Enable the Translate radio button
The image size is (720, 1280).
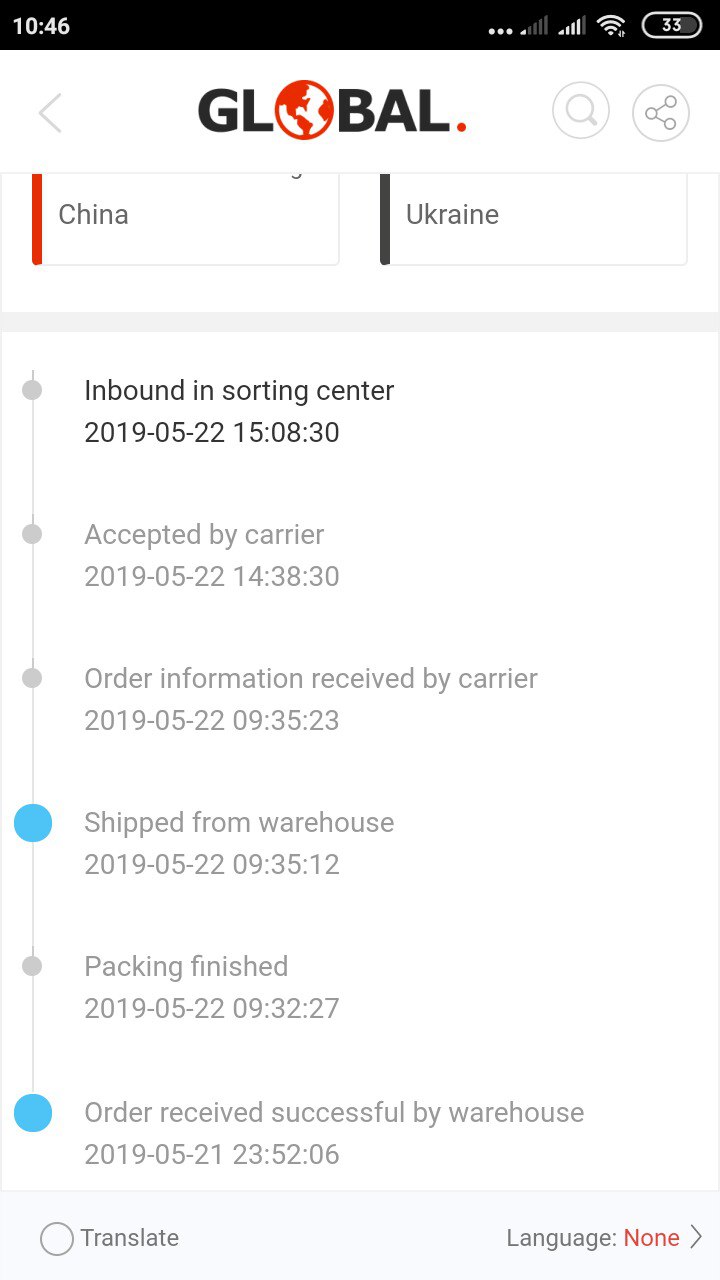point(57,1239)
